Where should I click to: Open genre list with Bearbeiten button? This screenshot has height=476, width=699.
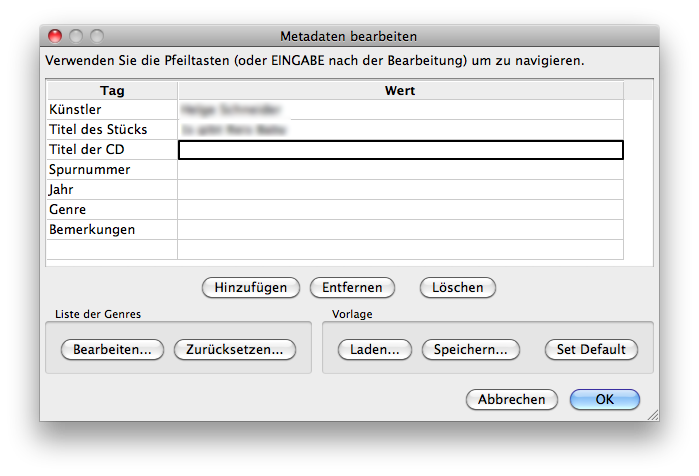click(x=112, y=349)
